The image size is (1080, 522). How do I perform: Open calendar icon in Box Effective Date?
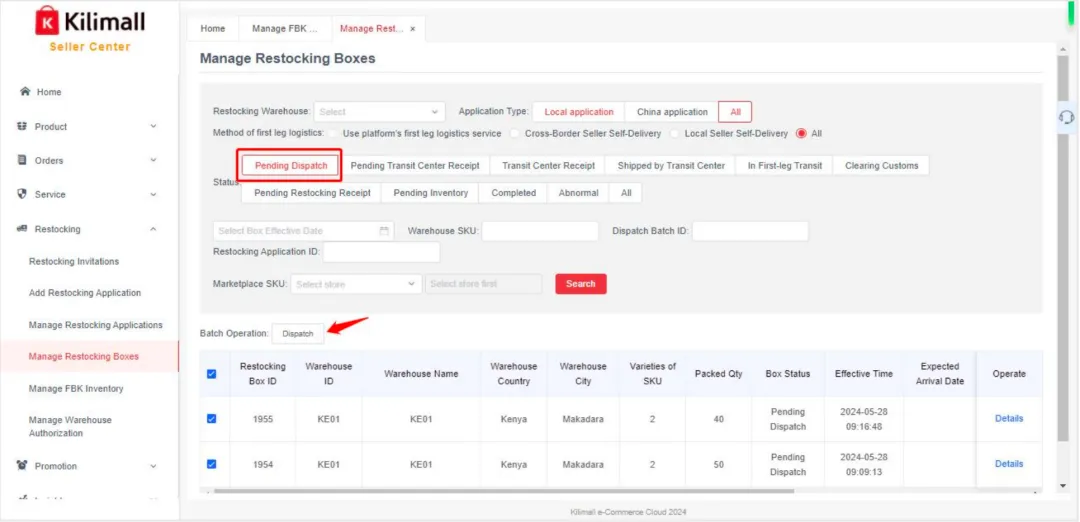(384, 231)
